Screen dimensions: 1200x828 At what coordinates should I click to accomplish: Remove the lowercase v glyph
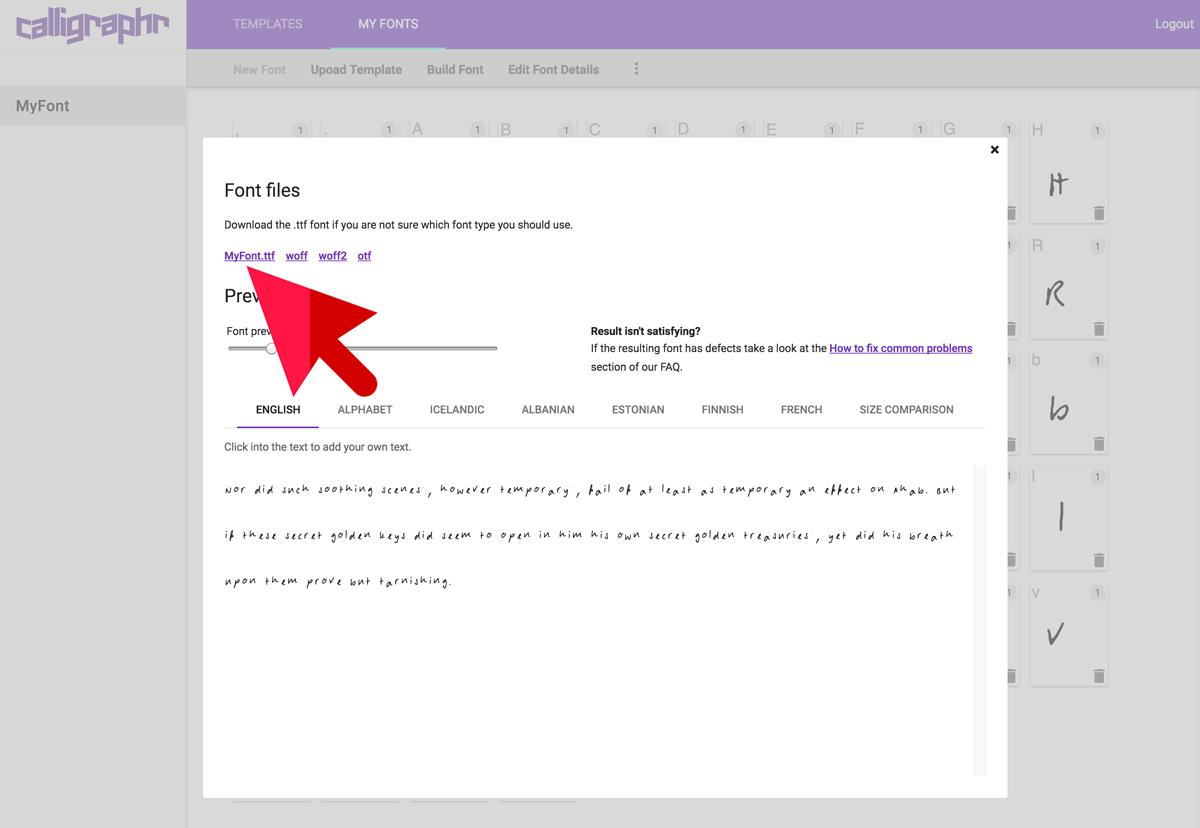click(1099, 676)
